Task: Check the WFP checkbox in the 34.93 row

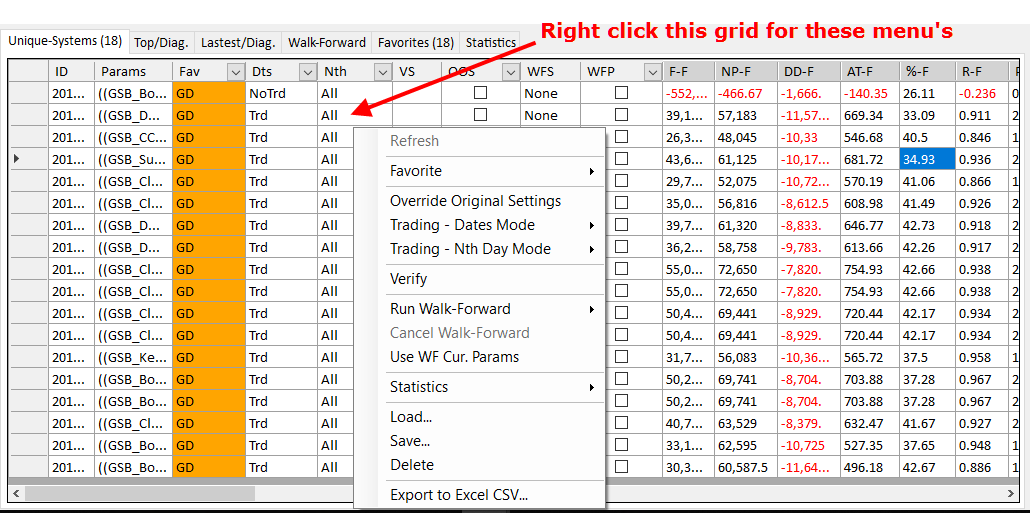Action: pos(621,159)
